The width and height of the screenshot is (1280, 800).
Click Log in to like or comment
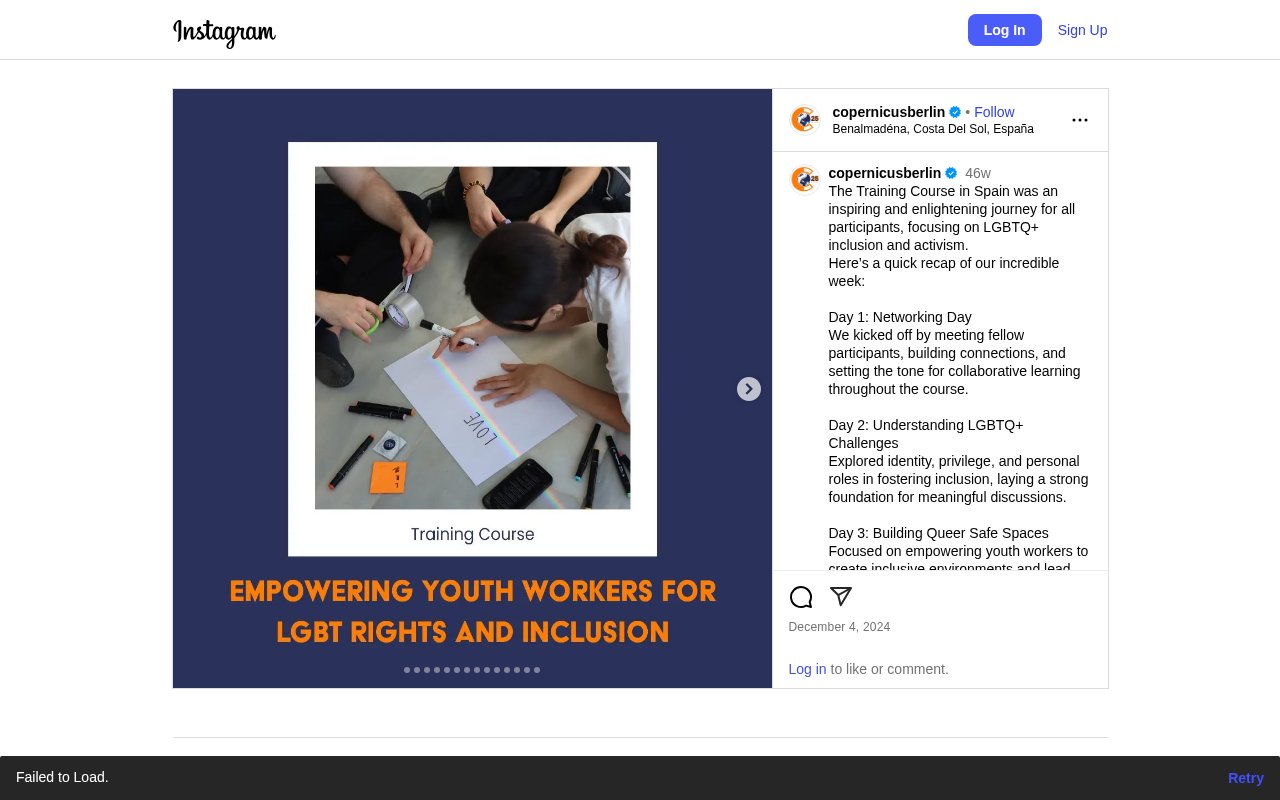point(807,669)
